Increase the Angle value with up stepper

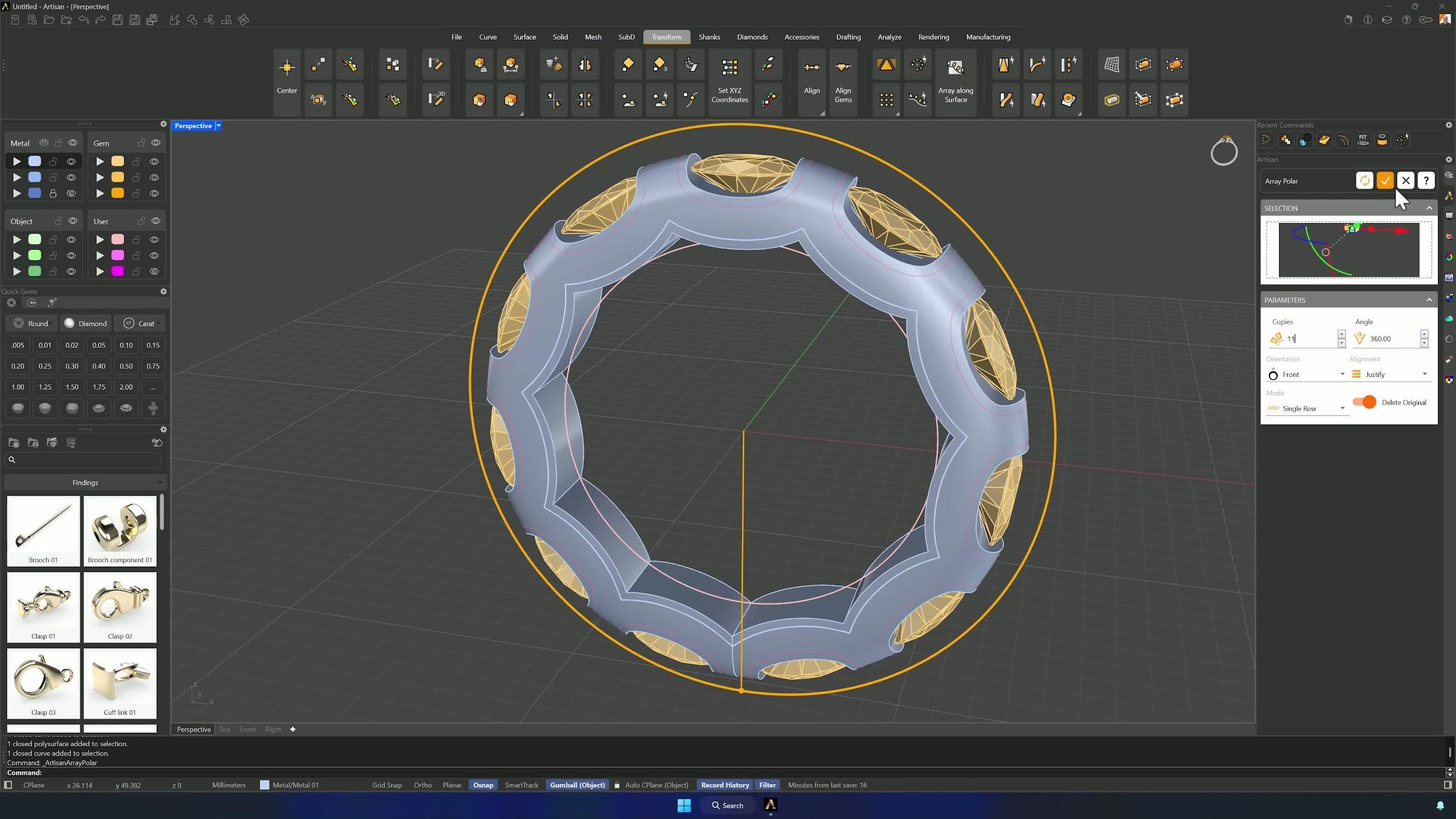point(1423,334)
